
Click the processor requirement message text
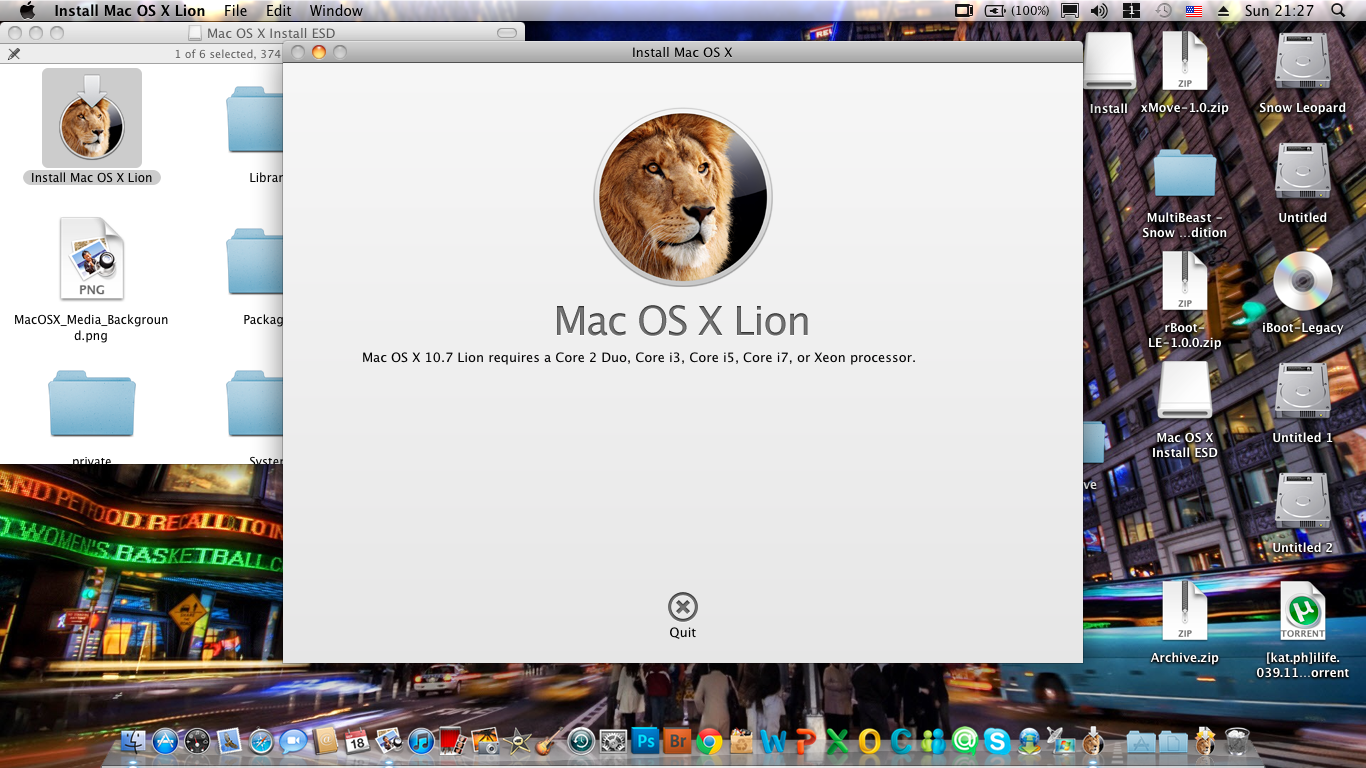click(x=639, y=357)
